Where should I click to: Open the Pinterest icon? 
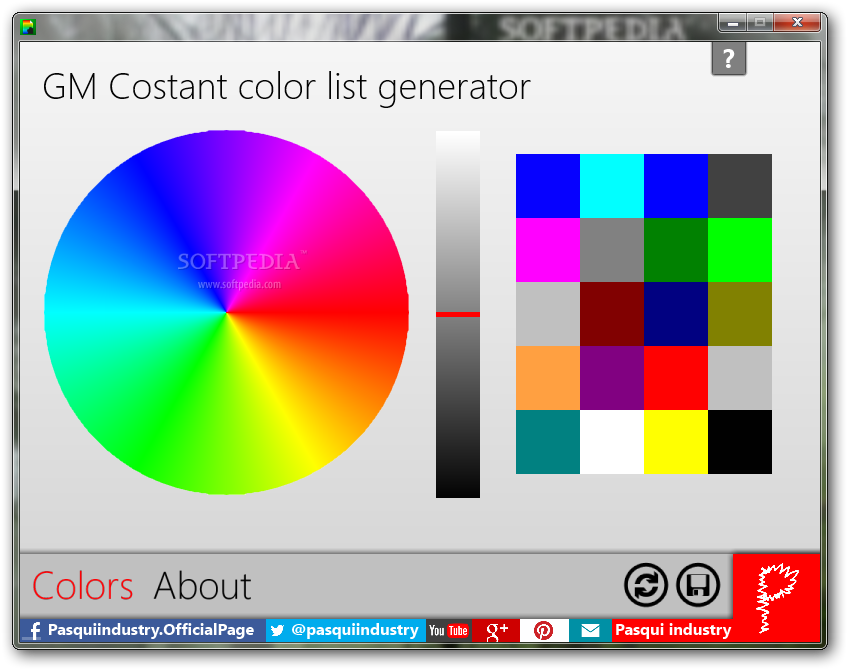[544, 630]
